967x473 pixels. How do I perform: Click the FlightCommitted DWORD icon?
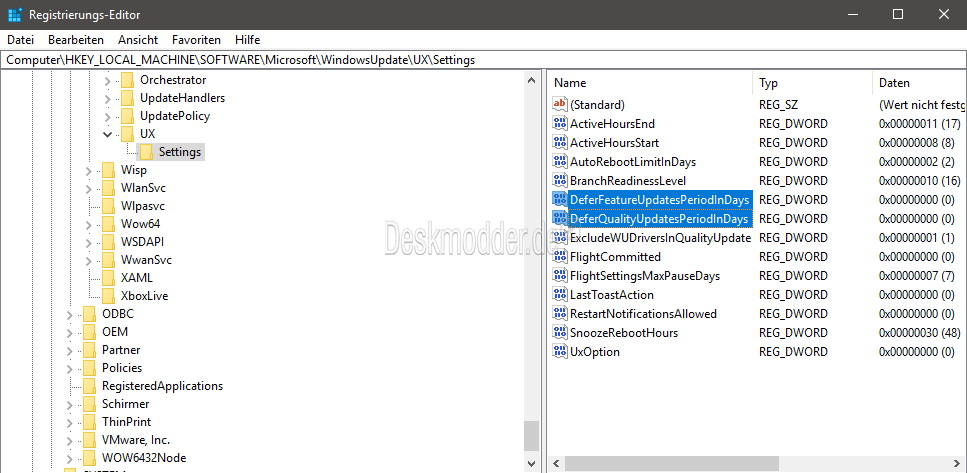(x=560, y=257)
